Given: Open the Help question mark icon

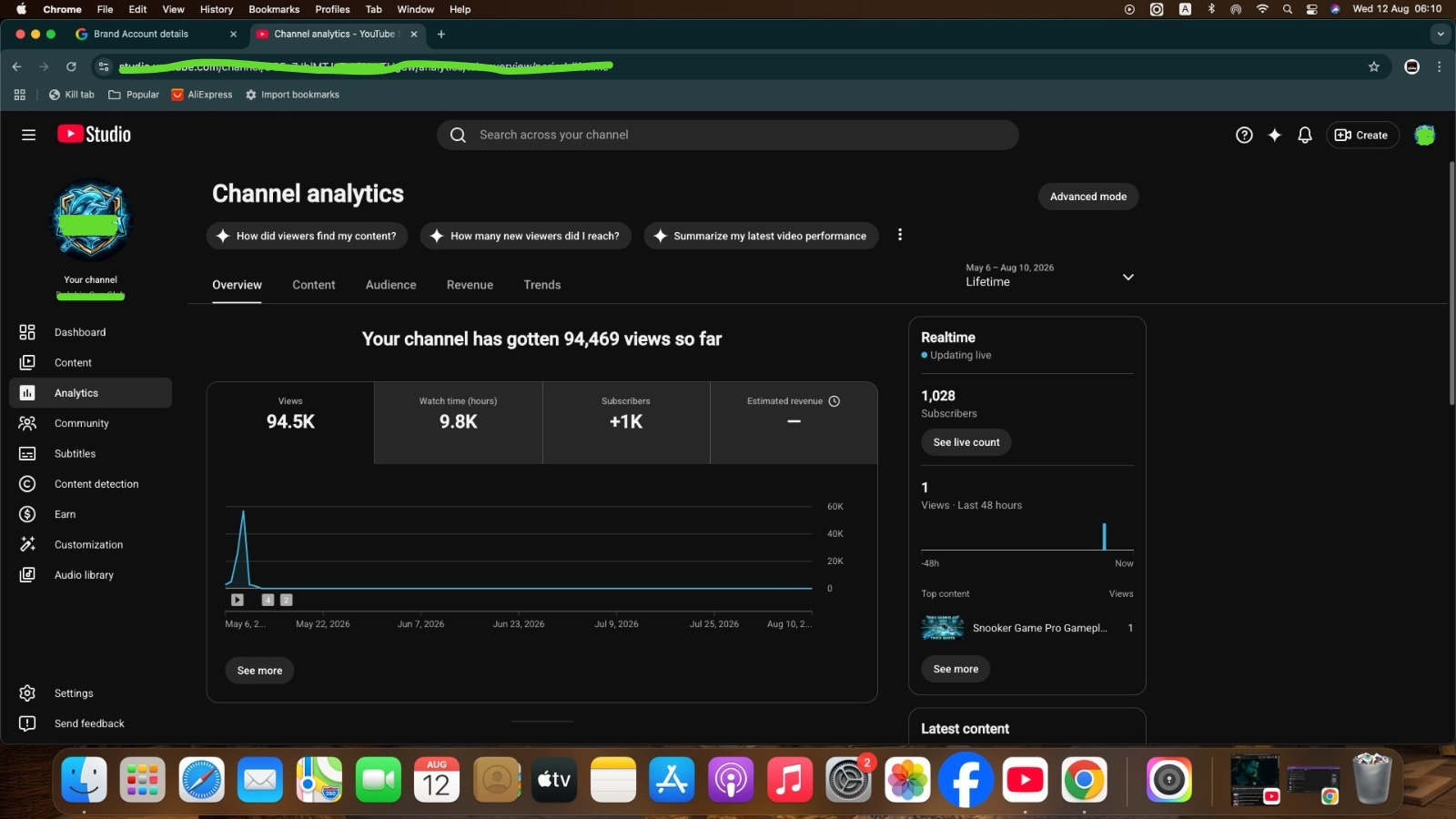Looking at the screenshot, I should click(x=1244, y=135).
